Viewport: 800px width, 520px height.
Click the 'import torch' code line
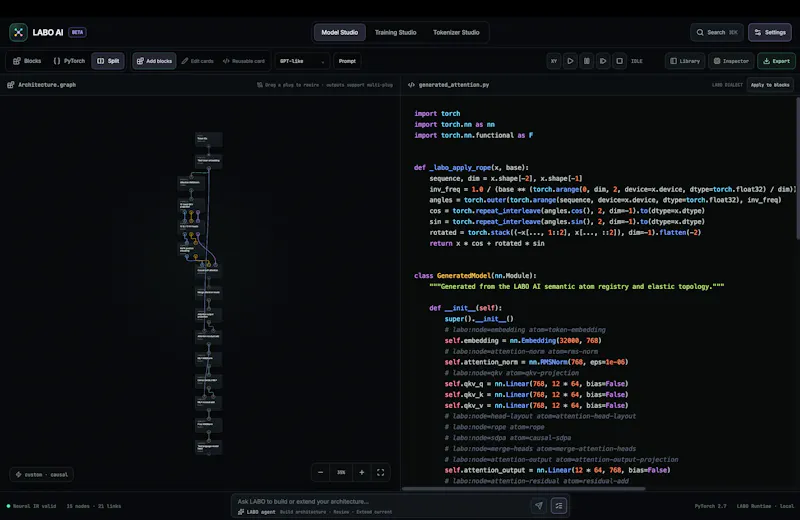point(437,113)
